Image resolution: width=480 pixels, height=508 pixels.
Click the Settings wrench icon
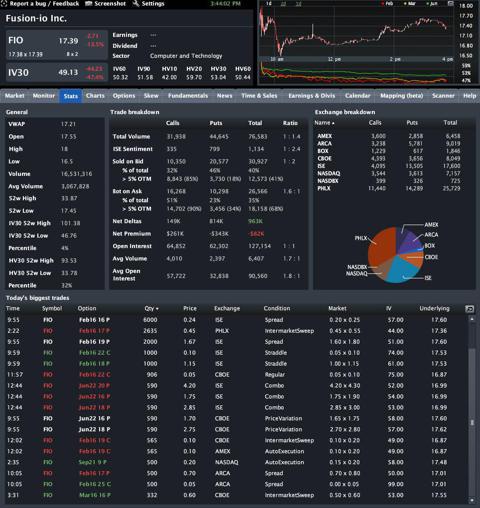136,4
